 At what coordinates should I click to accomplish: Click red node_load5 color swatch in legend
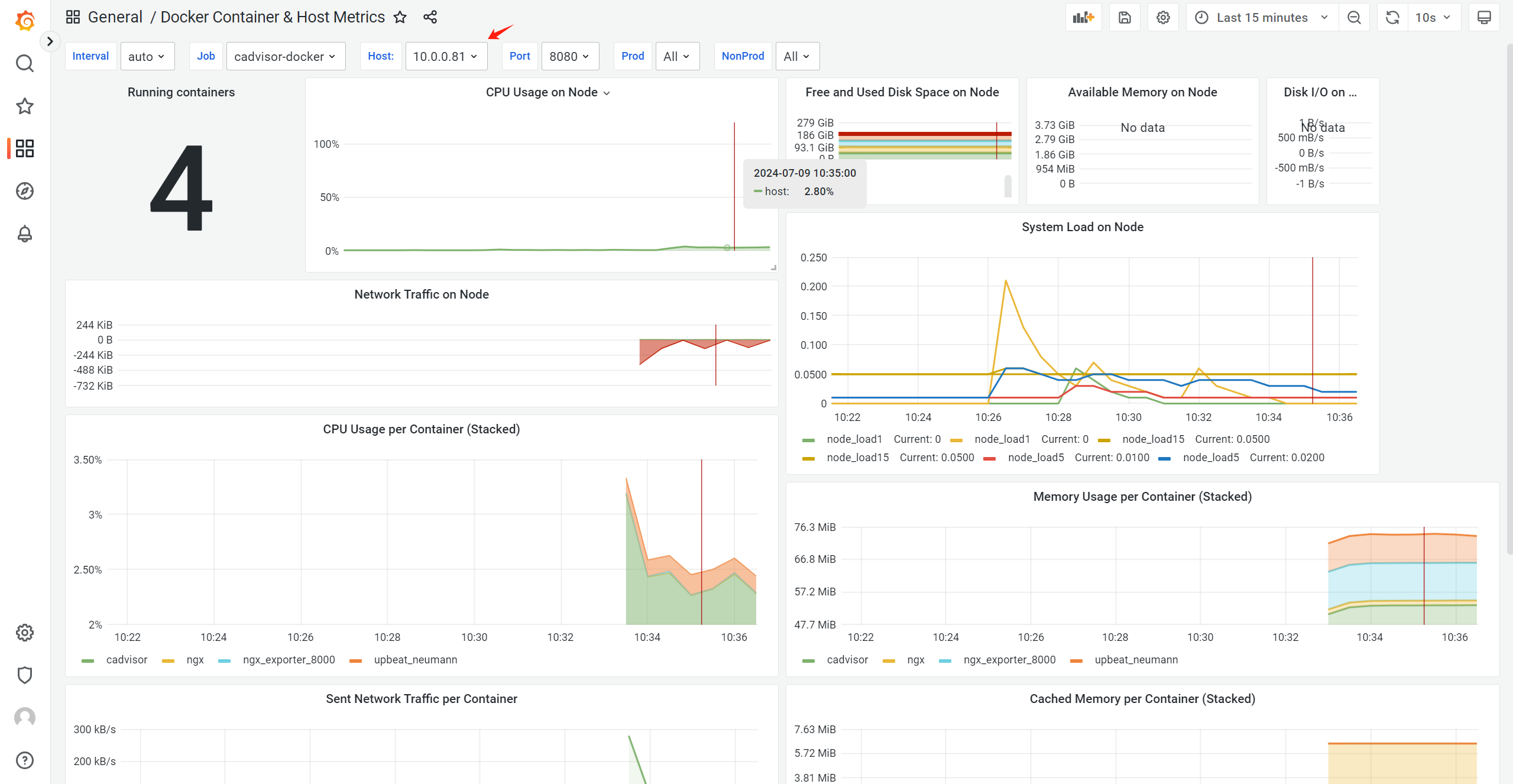click(x=989, y=458)
